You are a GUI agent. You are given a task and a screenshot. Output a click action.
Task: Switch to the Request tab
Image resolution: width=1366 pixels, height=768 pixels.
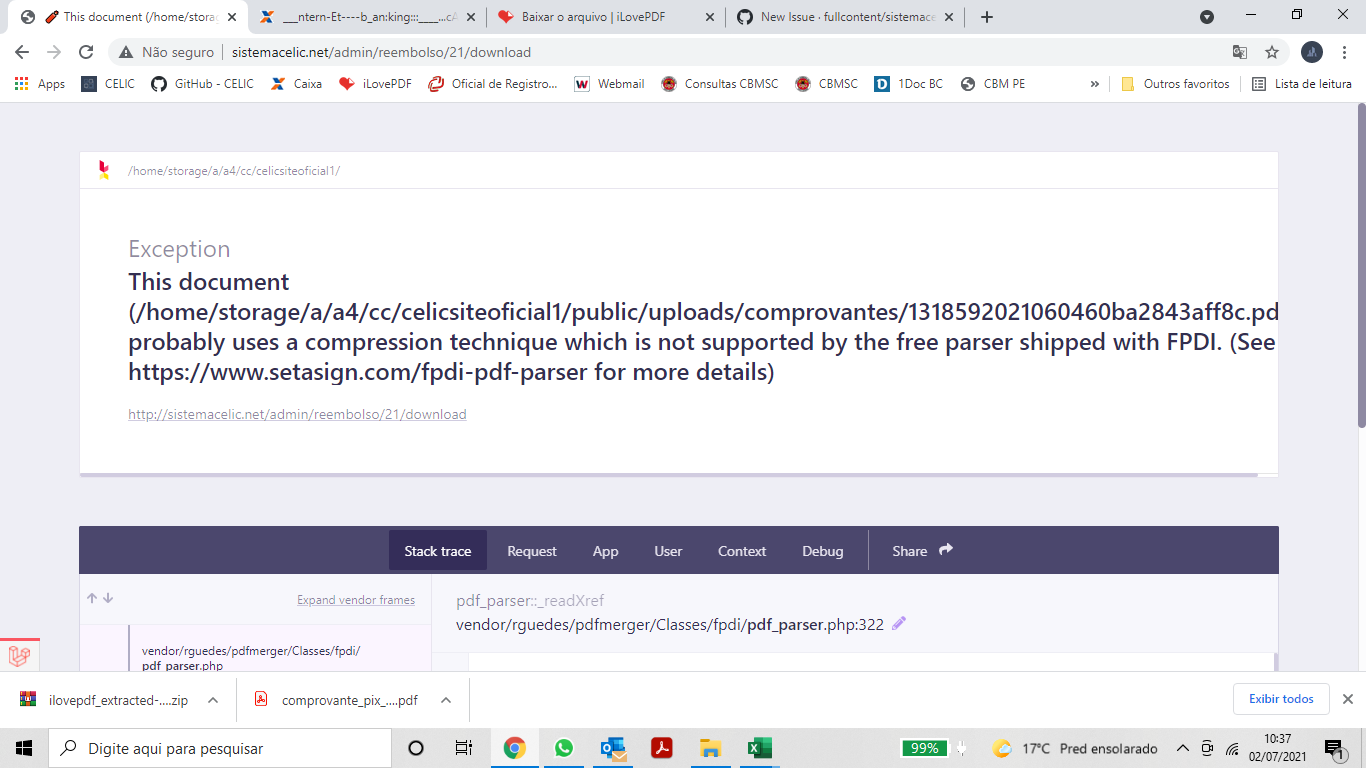531,550
